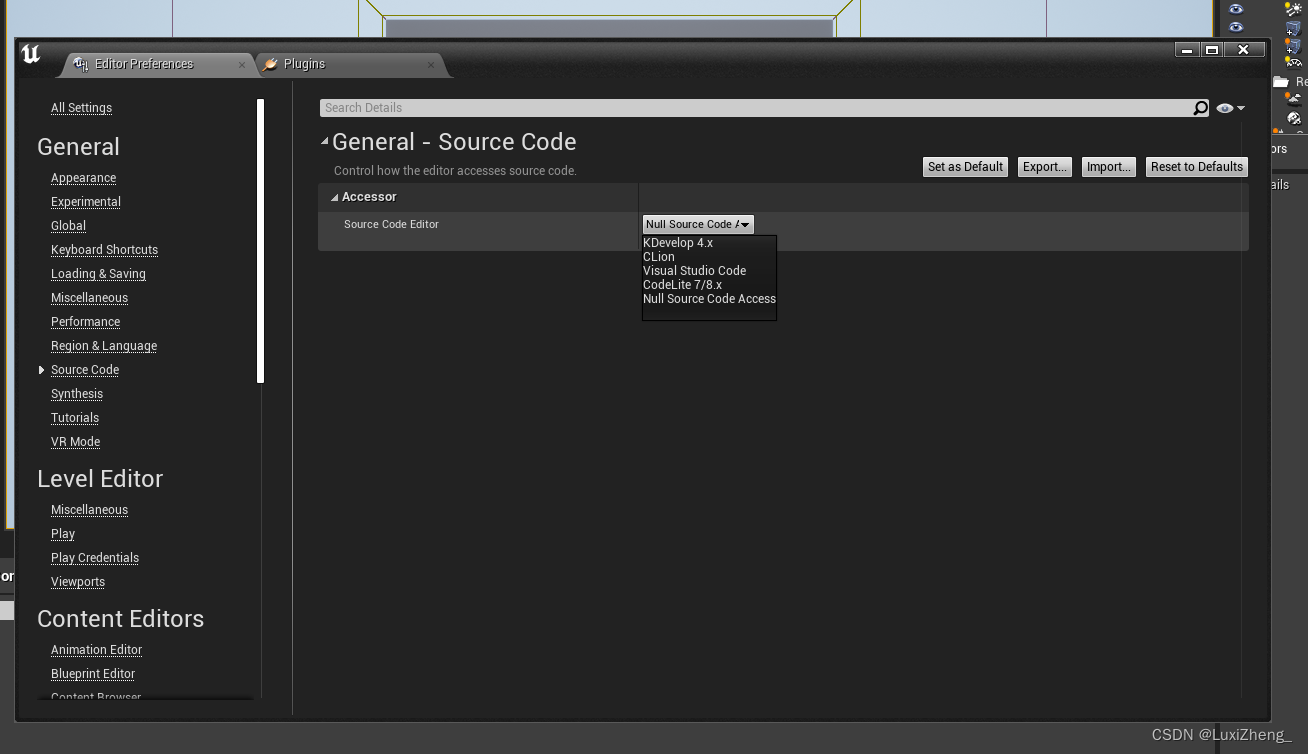The image size is (1308, 754).
Task: Maximize the Editor Preferences window
Action: (x=1212, y=50)
